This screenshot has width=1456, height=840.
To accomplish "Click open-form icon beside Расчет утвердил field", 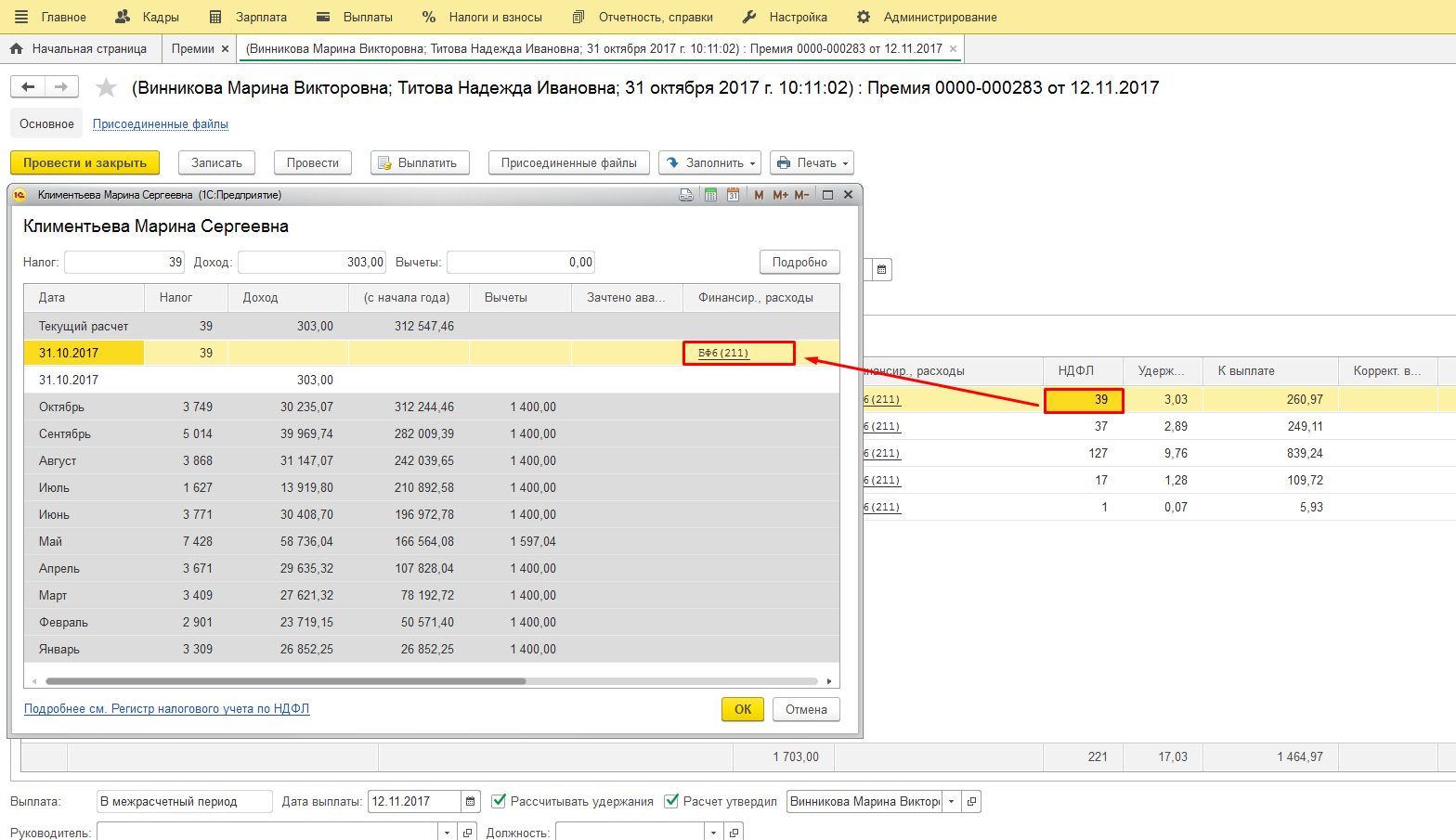I will click(971, 801).
